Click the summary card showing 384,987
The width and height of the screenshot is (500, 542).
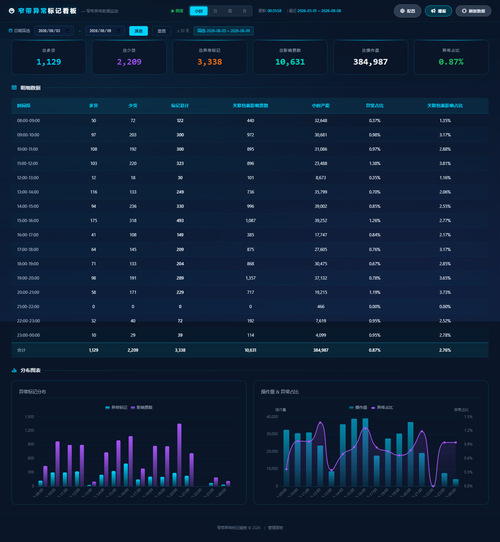tap(370, 57)
